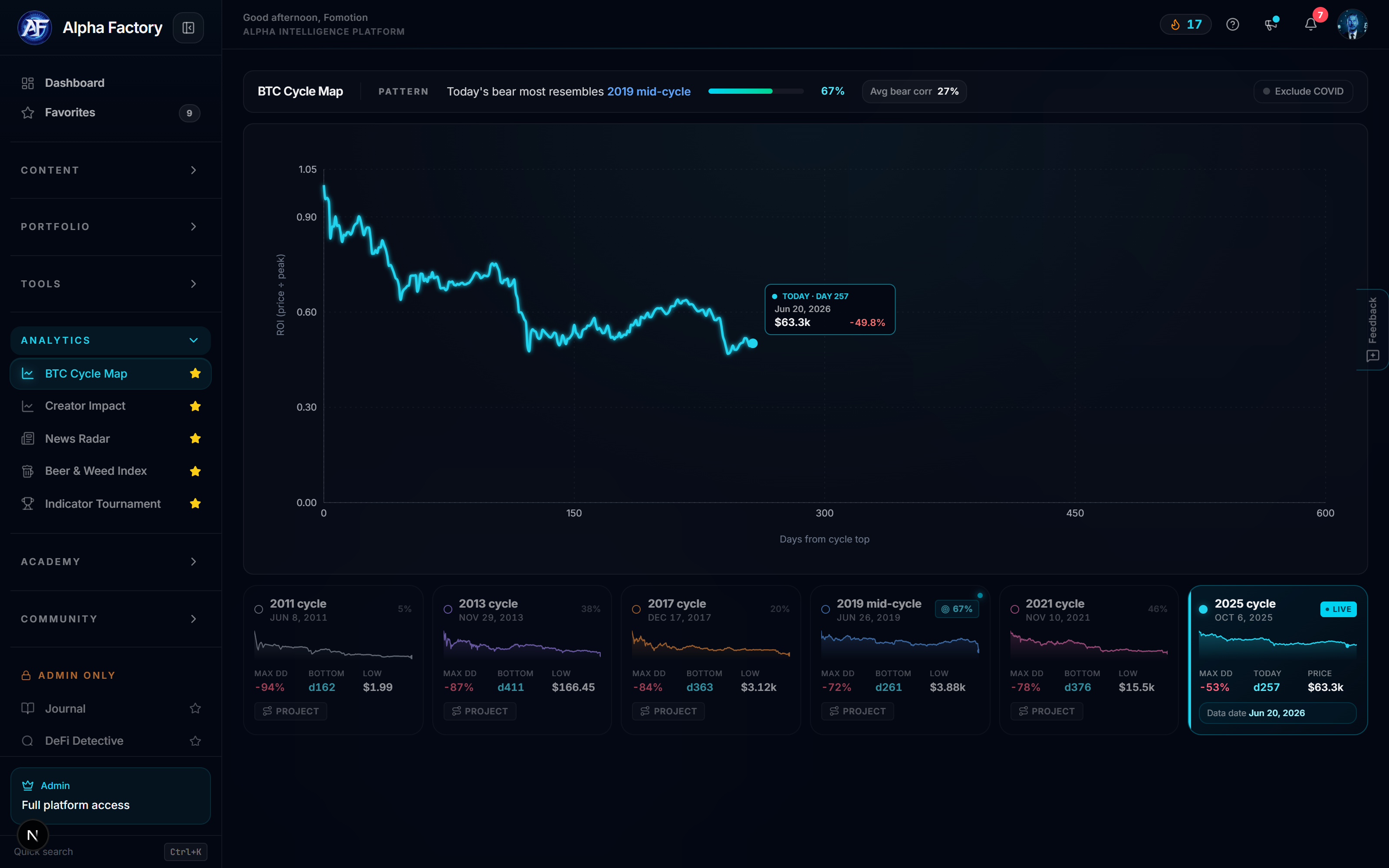The height and width of the screenshot is (868, 1389).
Task: Select the 2017 cycle radio circle
Action: coord(636,610)
